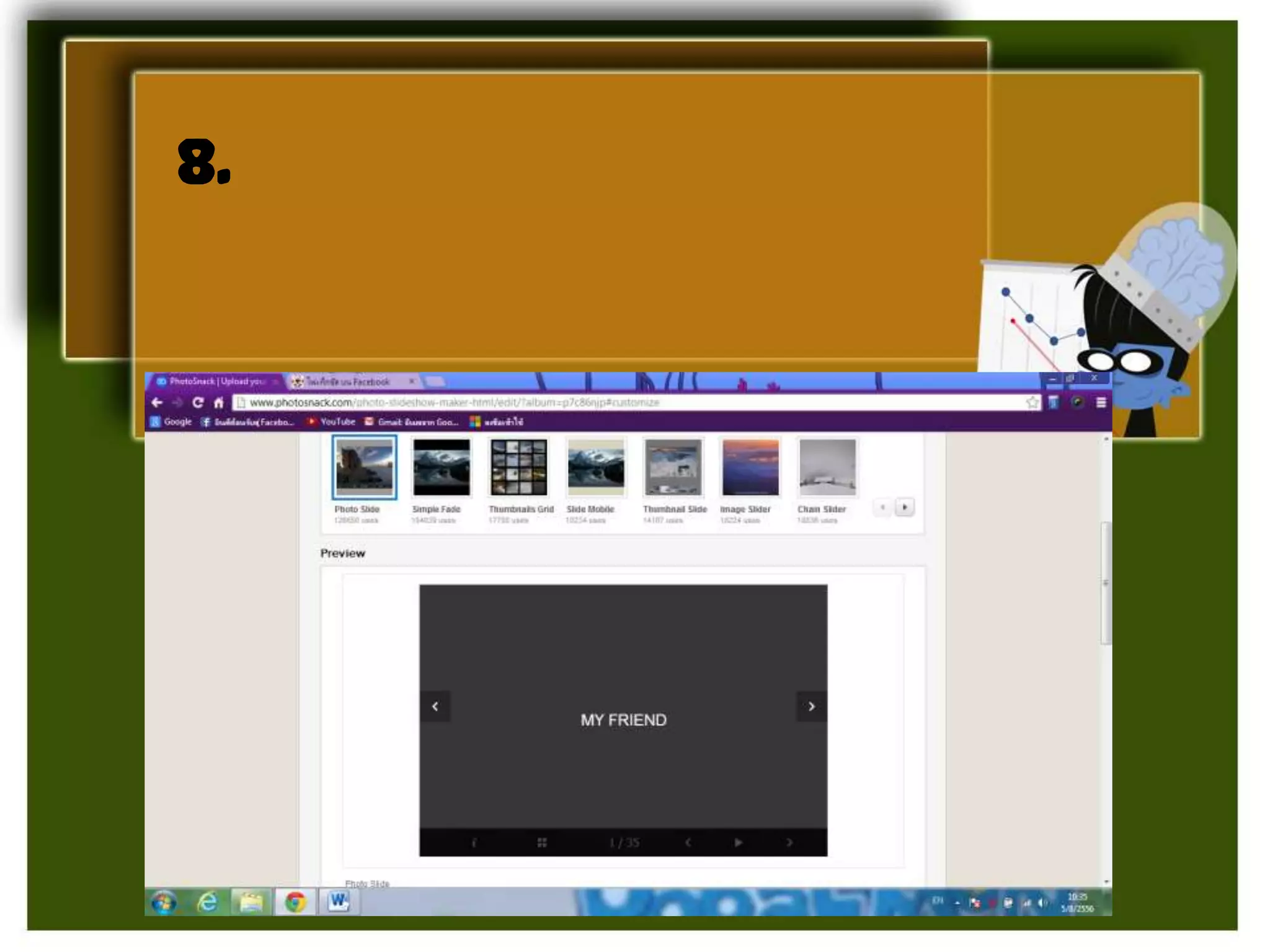Image resolution: width=1270 pixels, height=952 pixels.
Task: Open Microsoft Word from the taskbar
Action: point(338,901)
